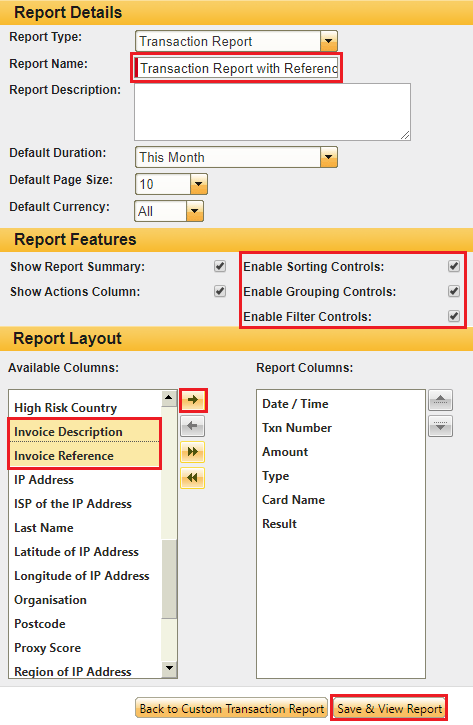The width and height of the screenshot is (473, 725).
Task: Click Save & View Report button
Action: pos(389,708)
